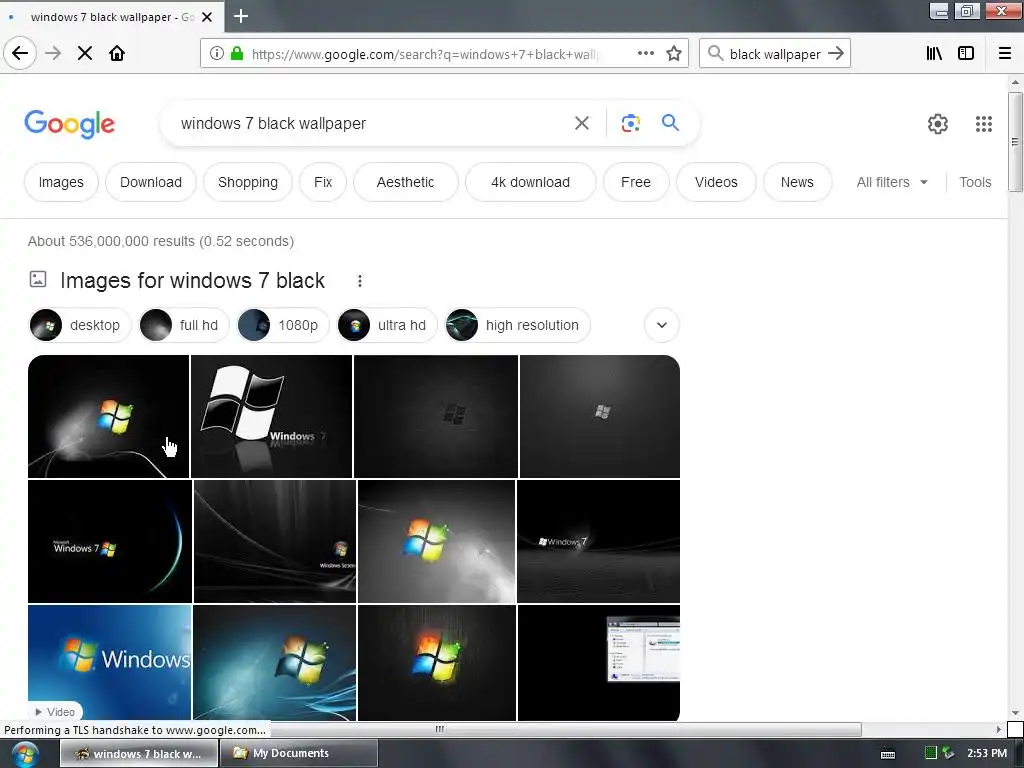This screenshot has height=768, width=1024.
Task: Click the images section picture icon
Action: pyautogui.click(x=38, y=280)
